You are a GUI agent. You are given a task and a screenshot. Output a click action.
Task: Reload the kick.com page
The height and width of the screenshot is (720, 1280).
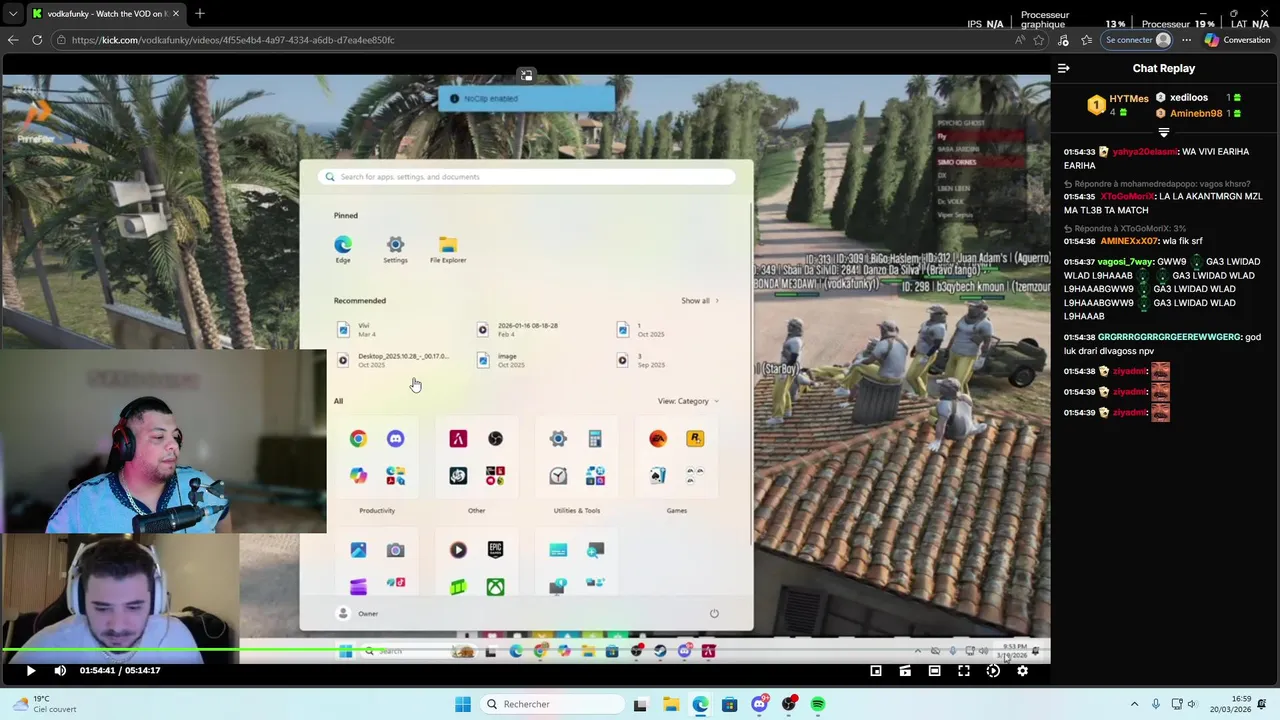[x=37, y=40]
